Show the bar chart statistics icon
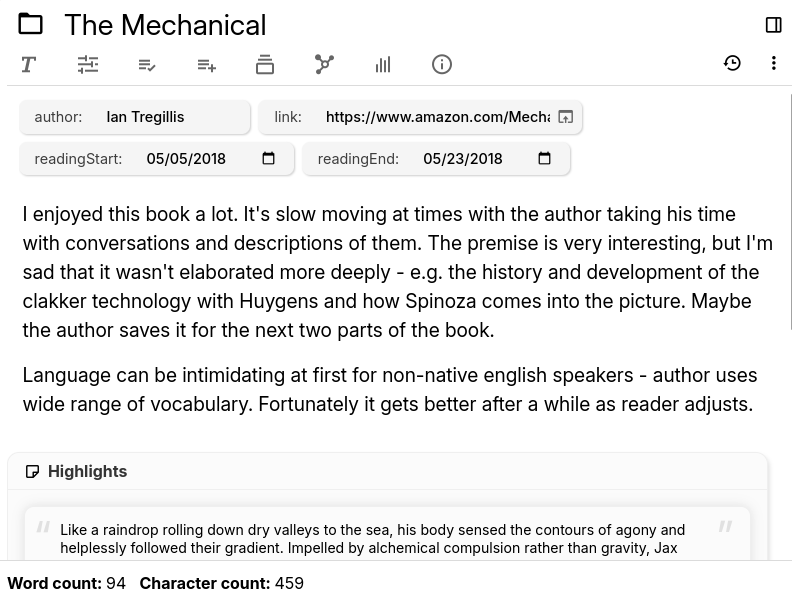792x603 pixels. 383,65
